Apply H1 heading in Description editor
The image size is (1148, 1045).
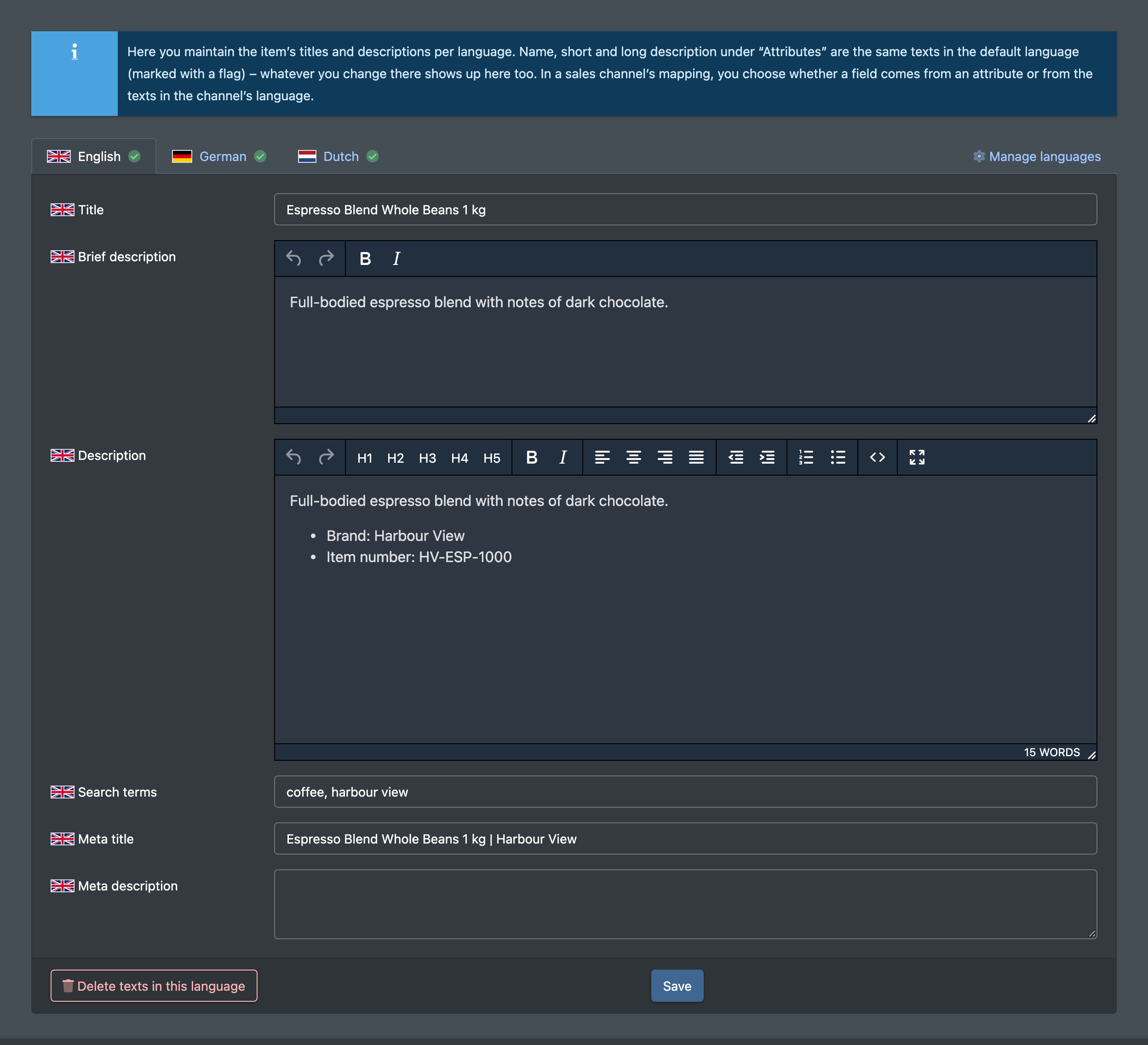coord(364,458)
